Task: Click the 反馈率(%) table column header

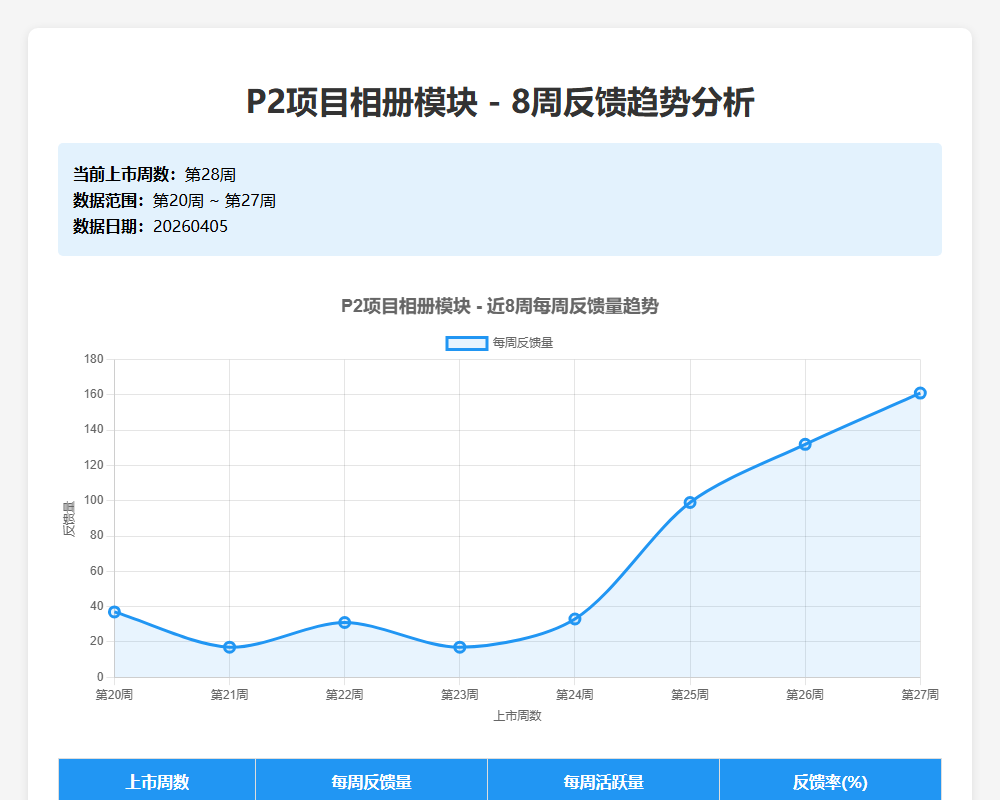Action: [x=830, y=781]
